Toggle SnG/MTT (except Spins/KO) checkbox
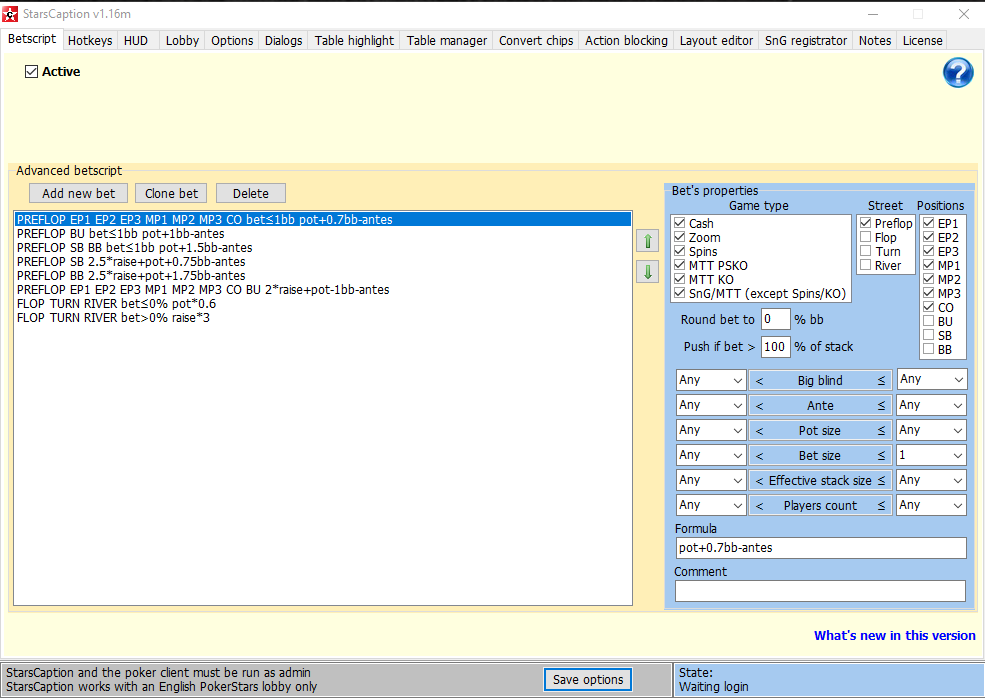The image size is (985, 698). tap(679, 293)
